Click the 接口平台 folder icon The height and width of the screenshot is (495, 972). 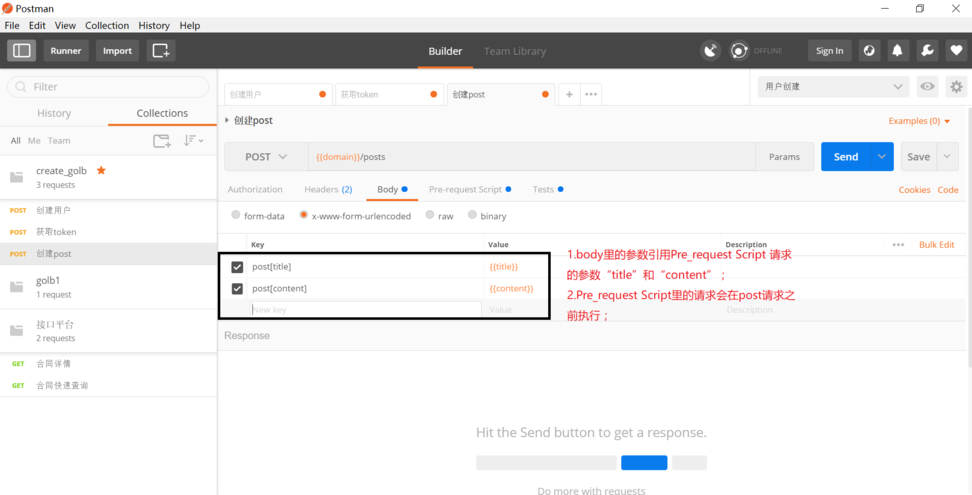(x=17, y=331)
